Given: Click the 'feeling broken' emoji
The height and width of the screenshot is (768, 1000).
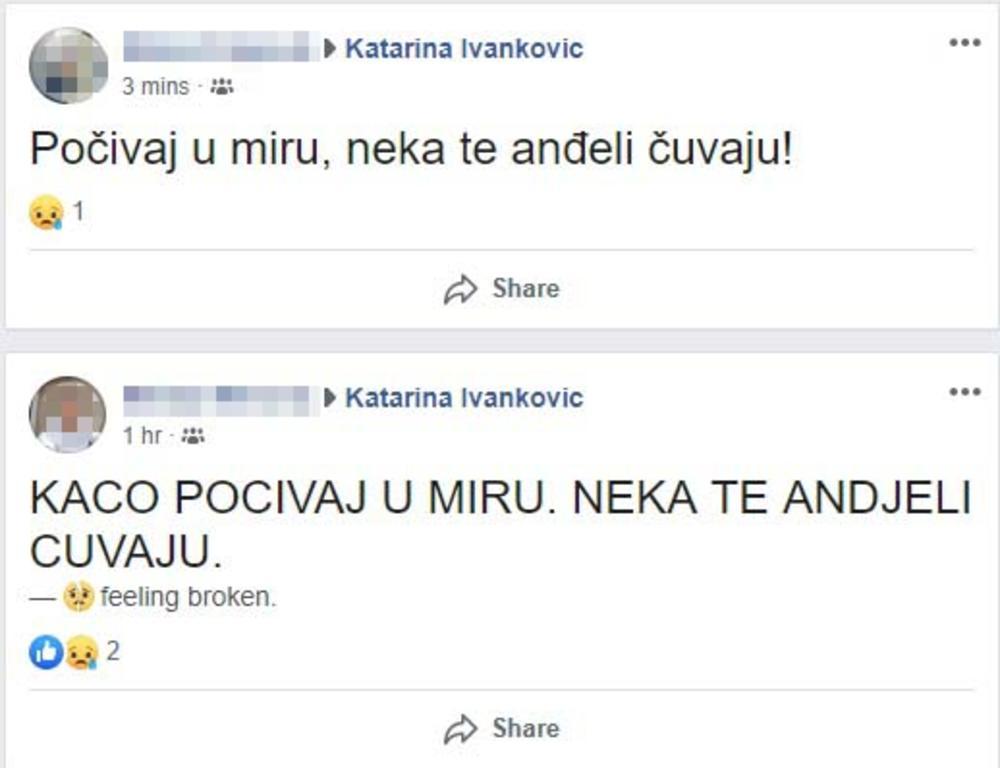Looking at the screenshot, I should (78, 598).
